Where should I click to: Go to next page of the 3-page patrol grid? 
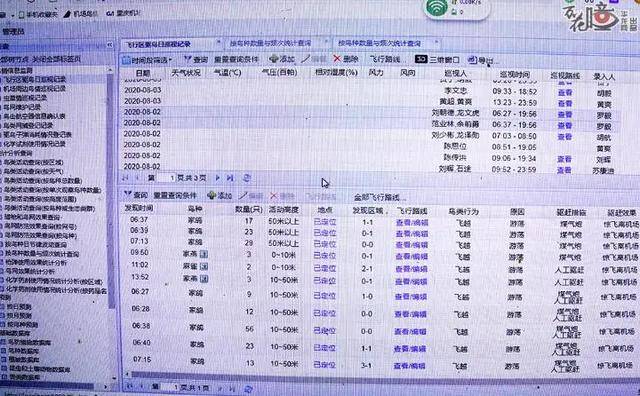(218, 178)
